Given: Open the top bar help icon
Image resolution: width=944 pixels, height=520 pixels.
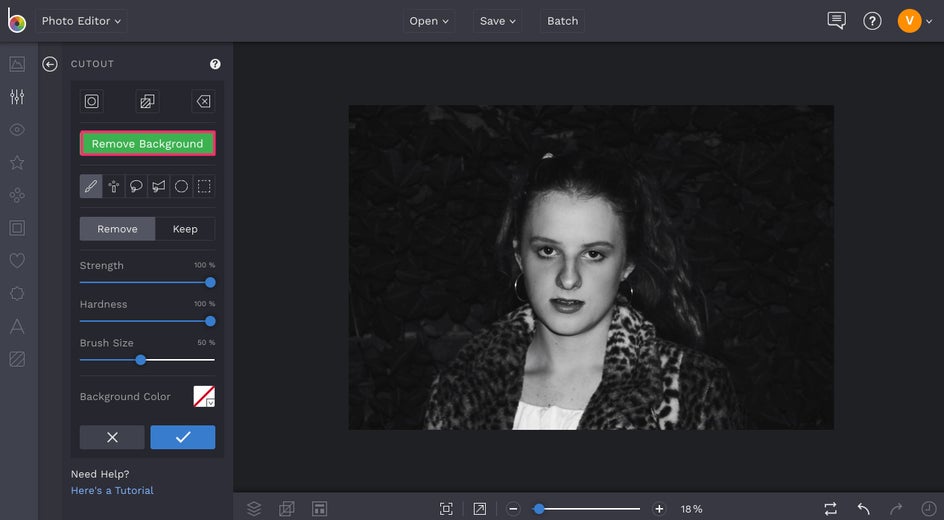Looking at the screenshot, I should [x=872, y=21].
